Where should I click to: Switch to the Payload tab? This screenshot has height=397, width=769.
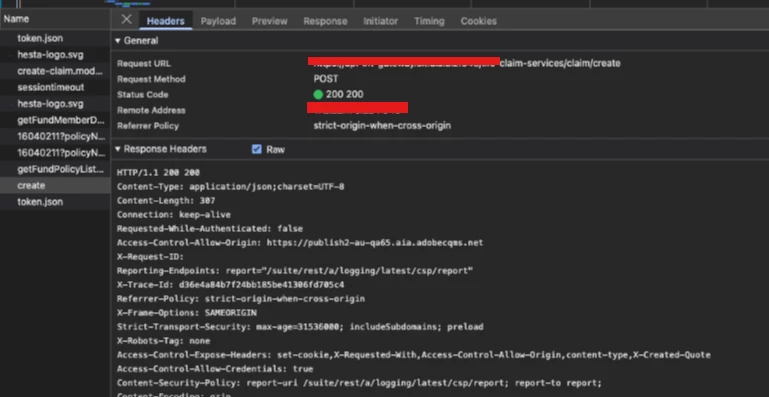tap(218, 21)
